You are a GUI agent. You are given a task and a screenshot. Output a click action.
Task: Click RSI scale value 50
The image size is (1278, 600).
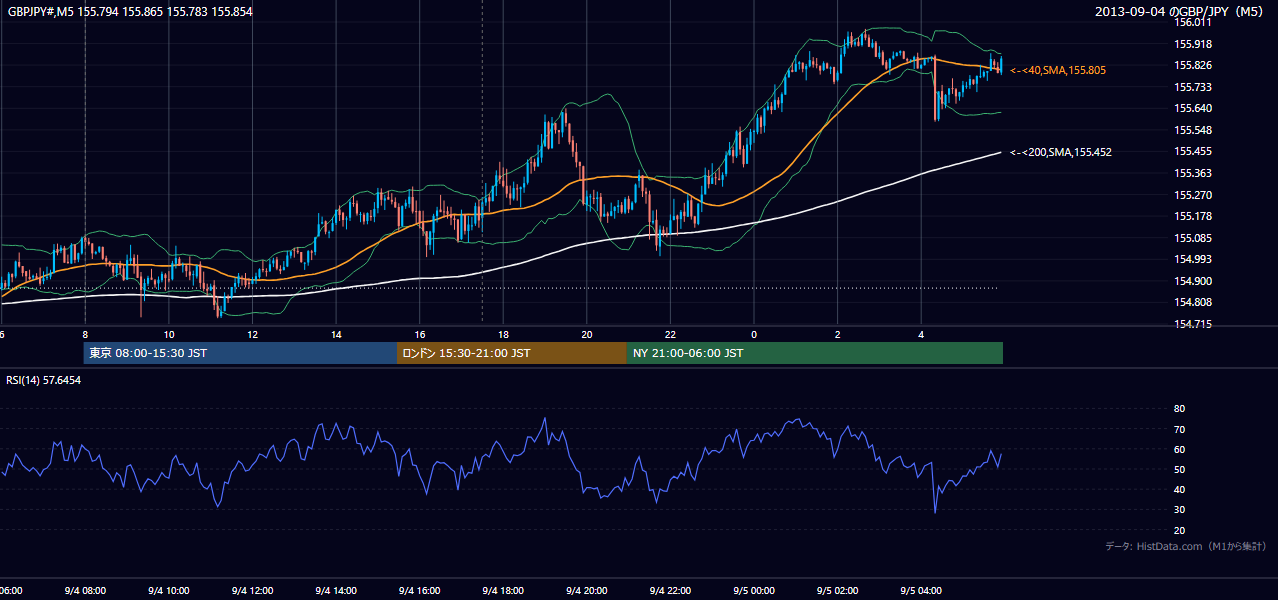[x=1179, y=469]
